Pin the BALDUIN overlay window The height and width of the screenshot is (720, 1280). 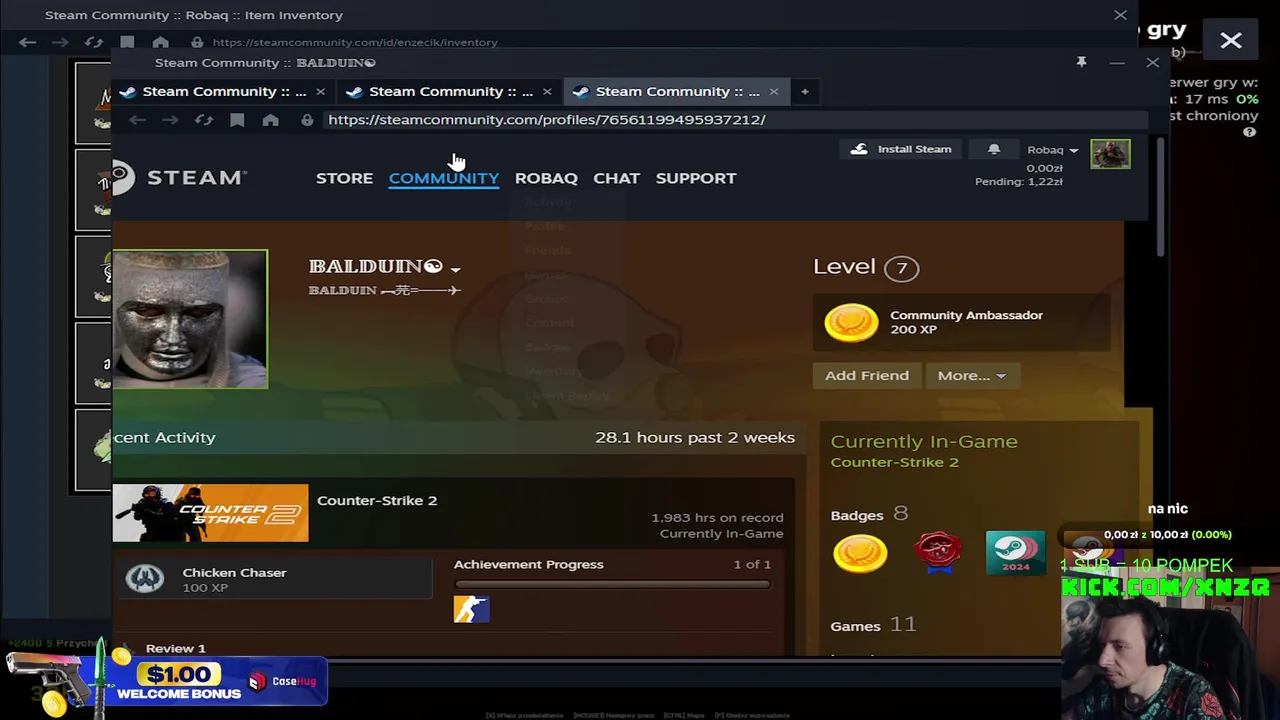(x=1081, y=62)
